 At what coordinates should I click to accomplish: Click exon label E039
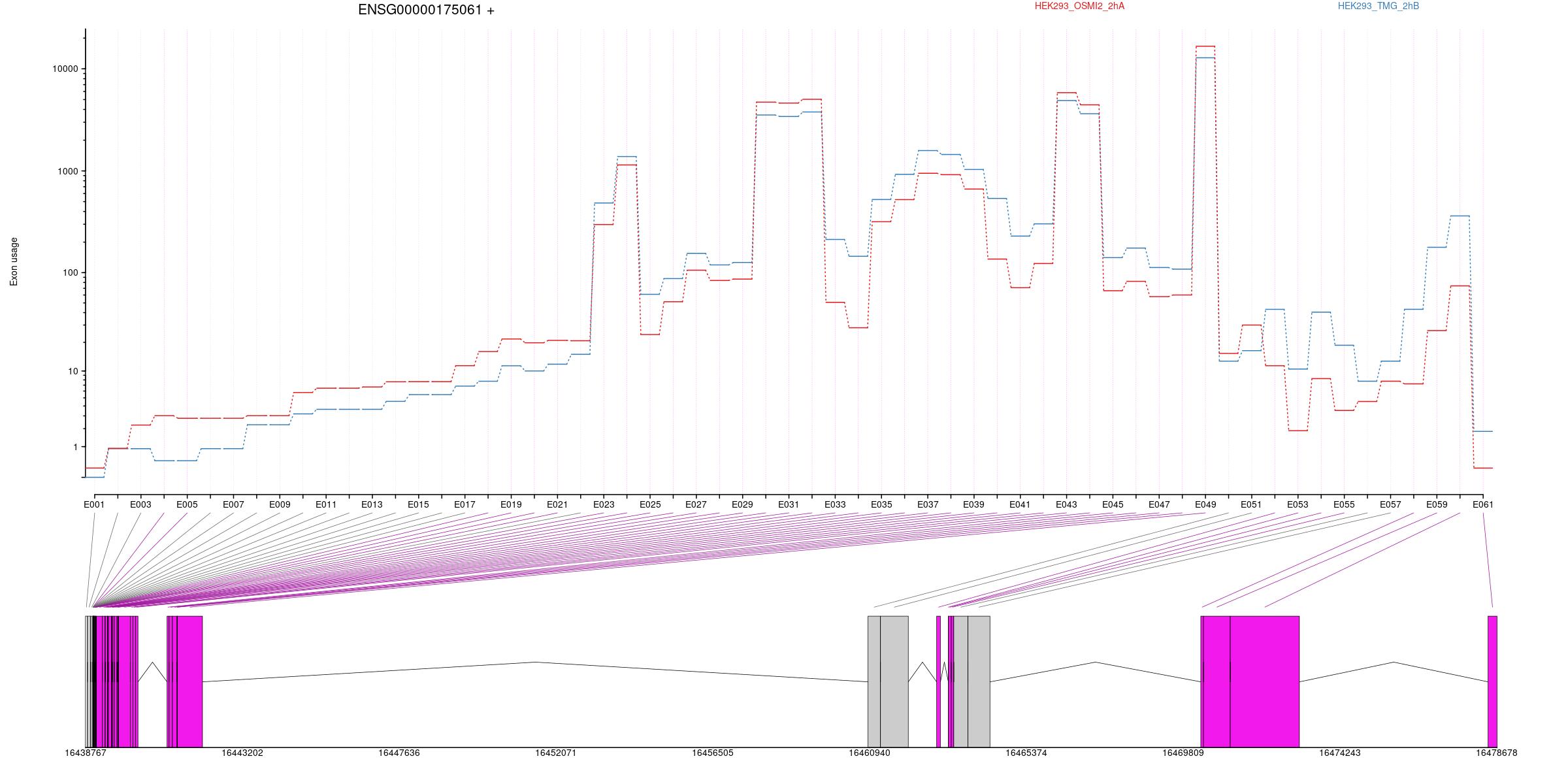point(973,504)
